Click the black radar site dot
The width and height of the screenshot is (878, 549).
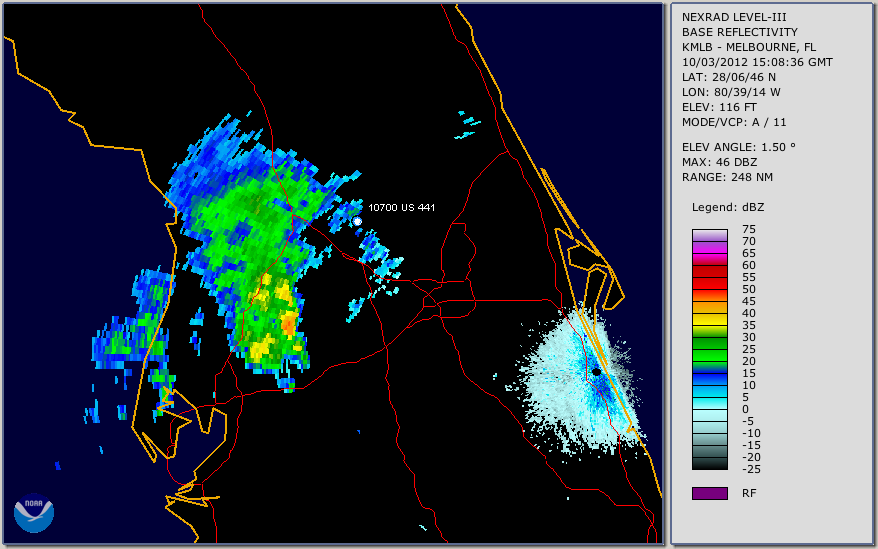(596, 372)
